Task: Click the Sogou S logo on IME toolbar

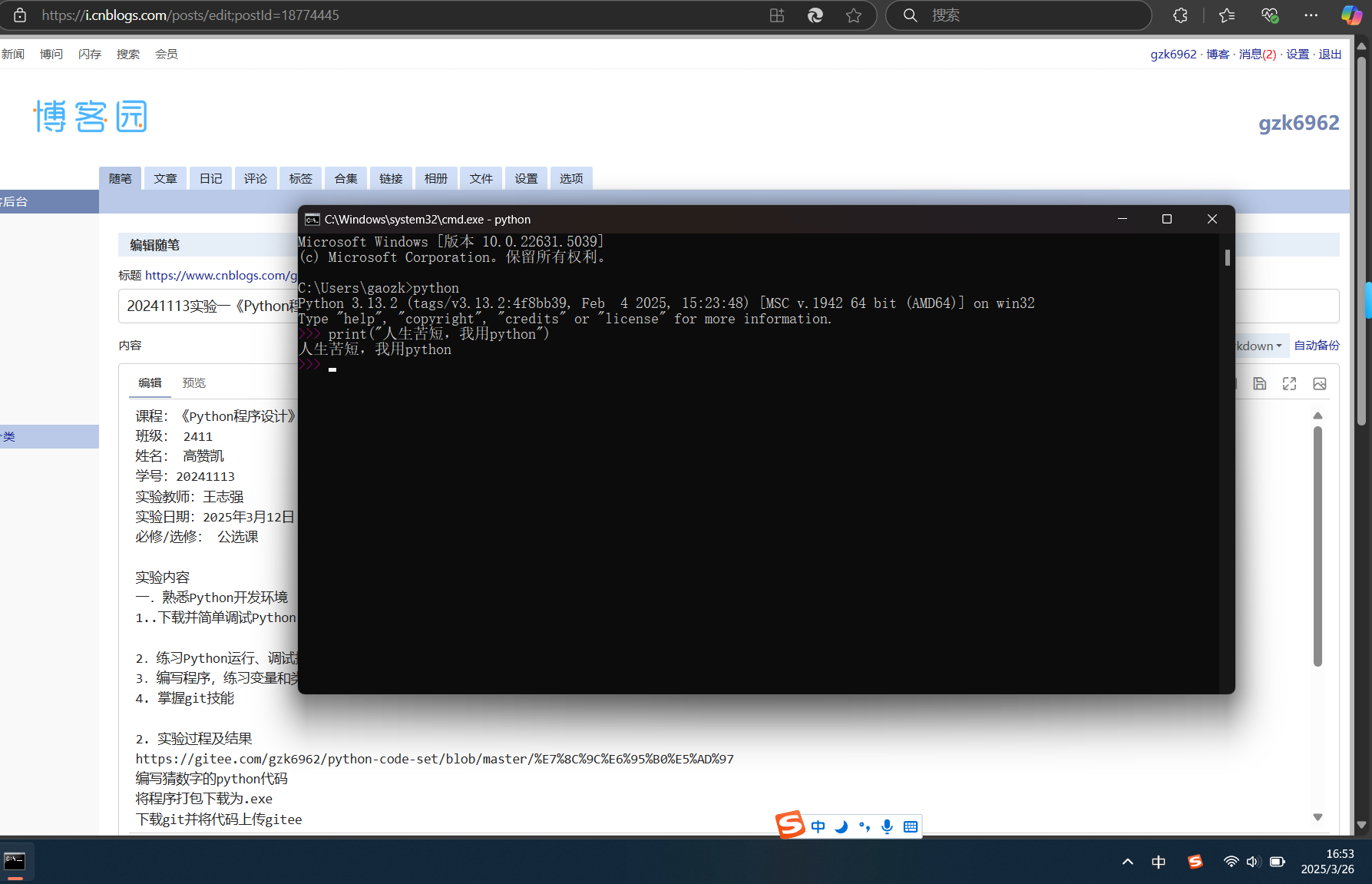Action: click(x=790, y=825)
